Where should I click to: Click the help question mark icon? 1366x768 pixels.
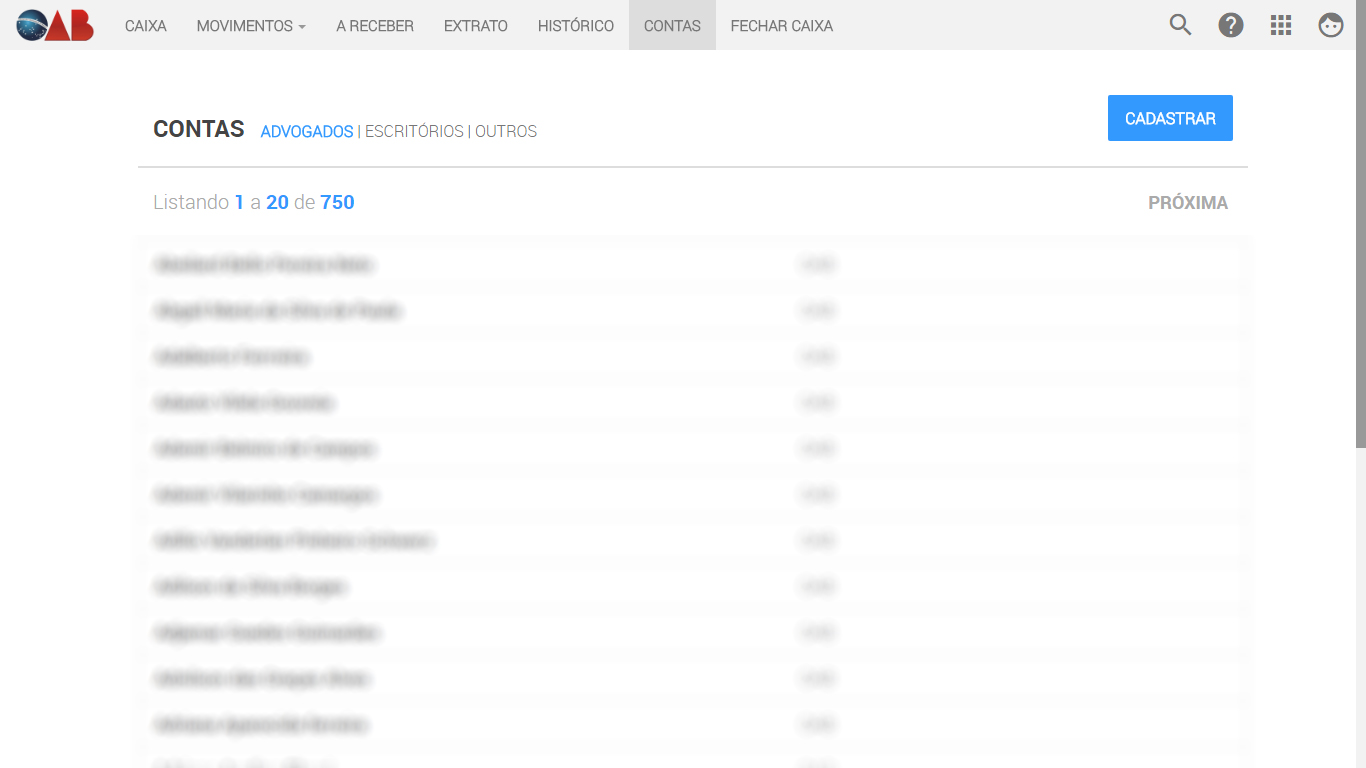(1230, 25)
